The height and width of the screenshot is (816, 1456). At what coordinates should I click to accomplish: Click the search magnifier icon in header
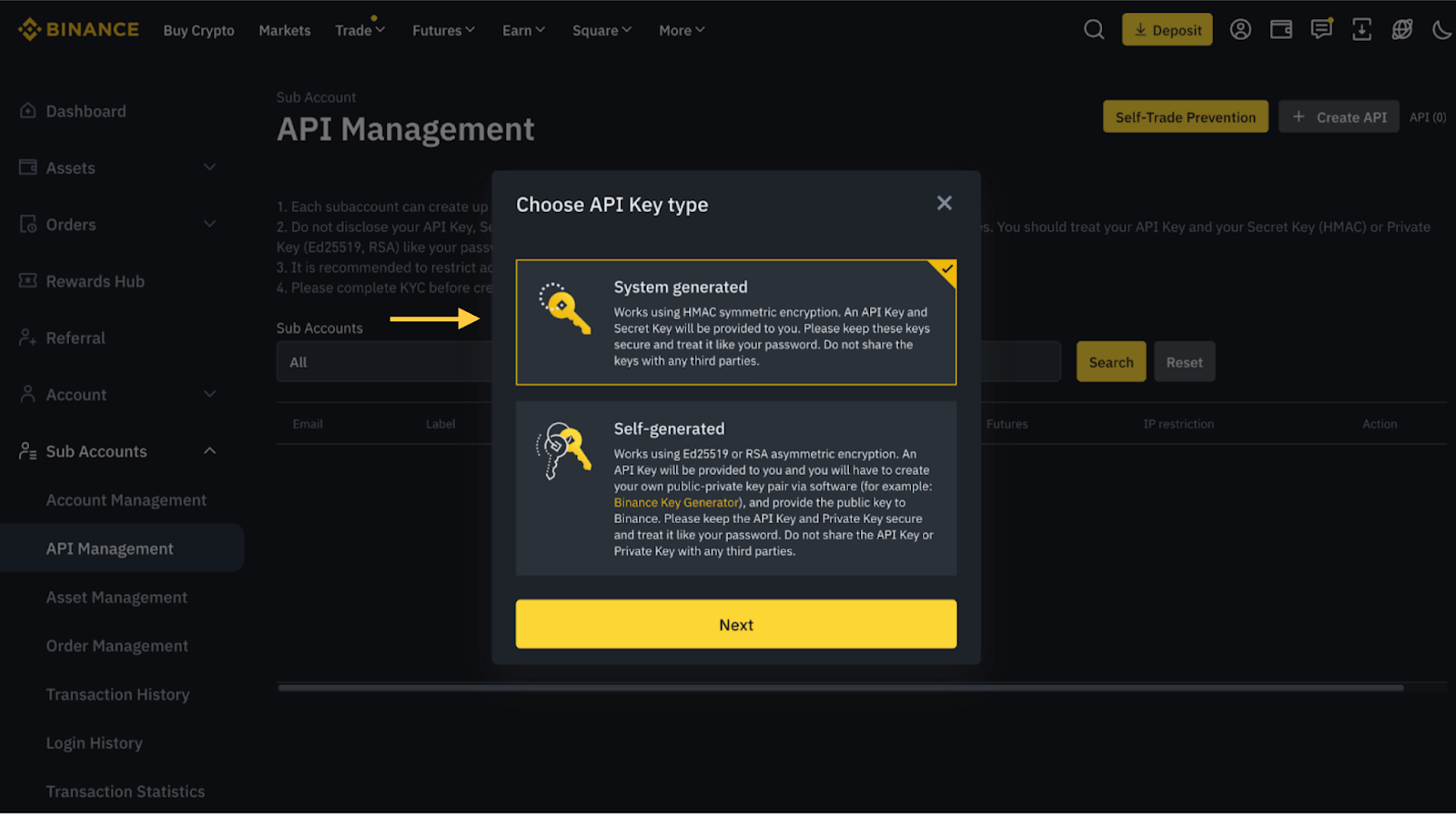[1094, 30]
